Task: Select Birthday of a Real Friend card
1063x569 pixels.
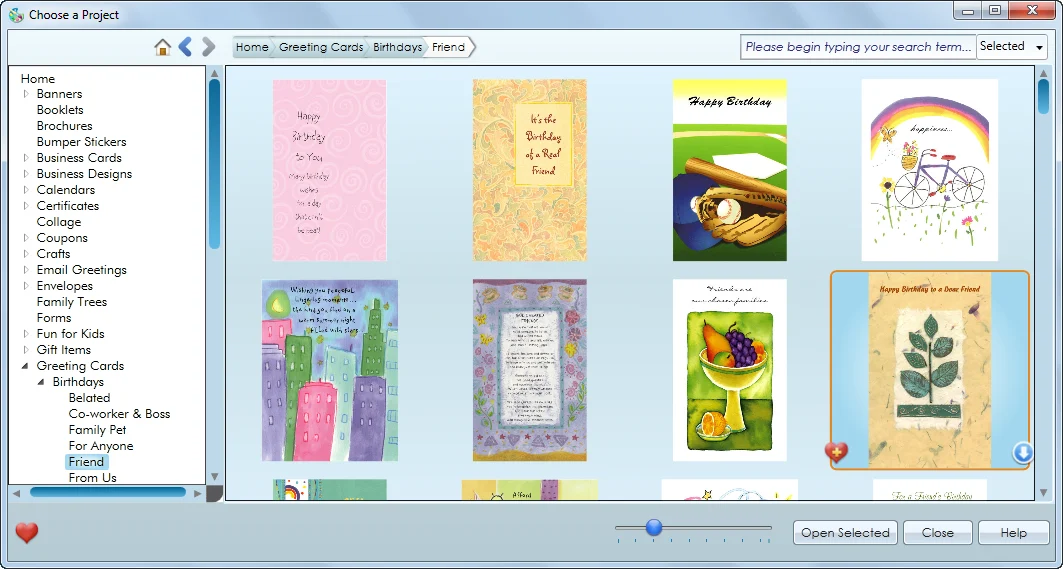Action: (x=529, y=170)
